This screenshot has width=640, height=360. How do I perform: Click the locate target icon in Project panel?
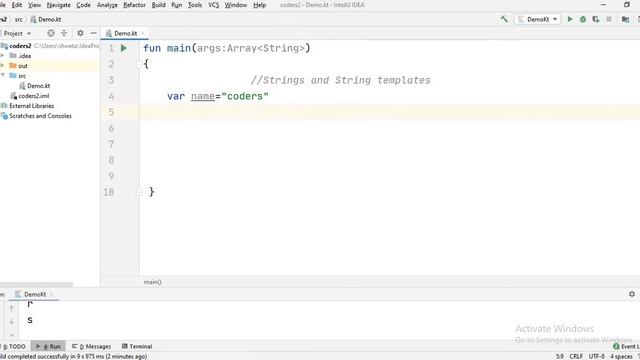click(51, 33)
